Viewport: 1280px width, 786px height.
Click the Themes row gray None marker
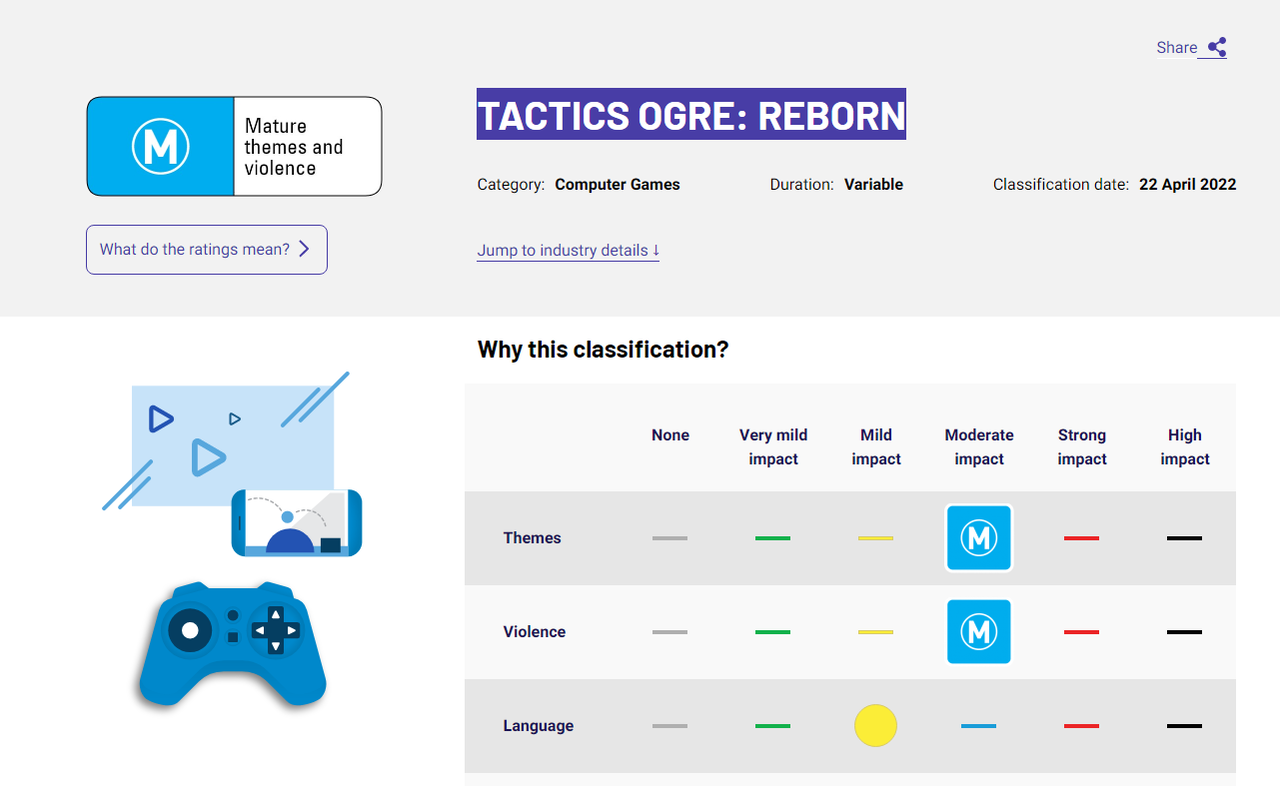coord(670,538)
